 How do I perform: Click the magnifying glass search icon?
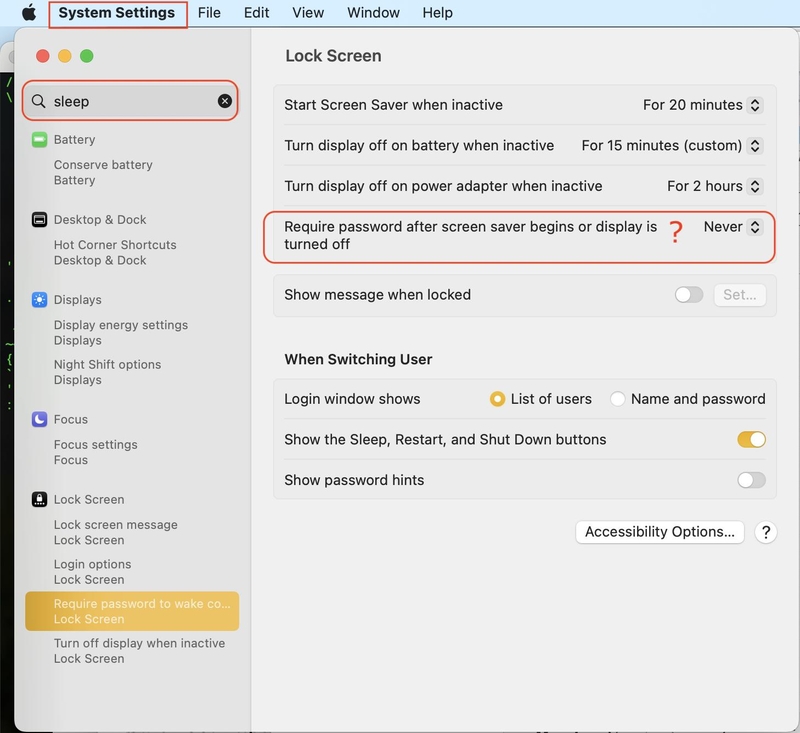(x=39, y=101)
